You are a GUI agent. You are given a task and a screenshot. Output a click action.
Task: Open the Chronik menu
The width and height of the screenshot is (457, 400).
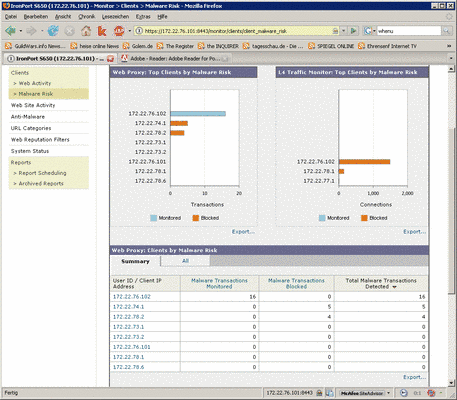(x=87, y=16)
